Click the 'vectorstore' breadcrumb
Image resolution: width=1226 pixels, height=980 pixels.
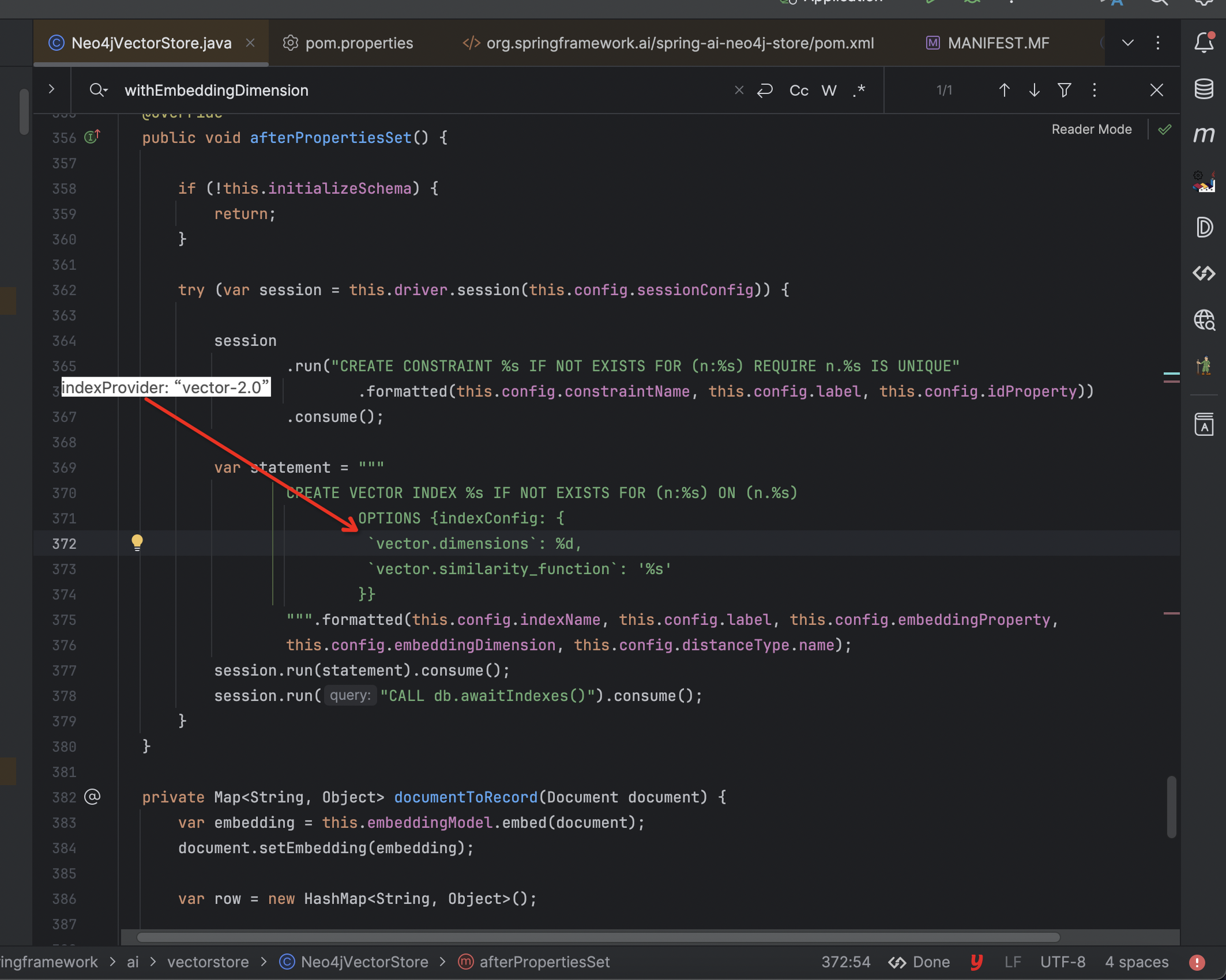(x=208, y=962)
